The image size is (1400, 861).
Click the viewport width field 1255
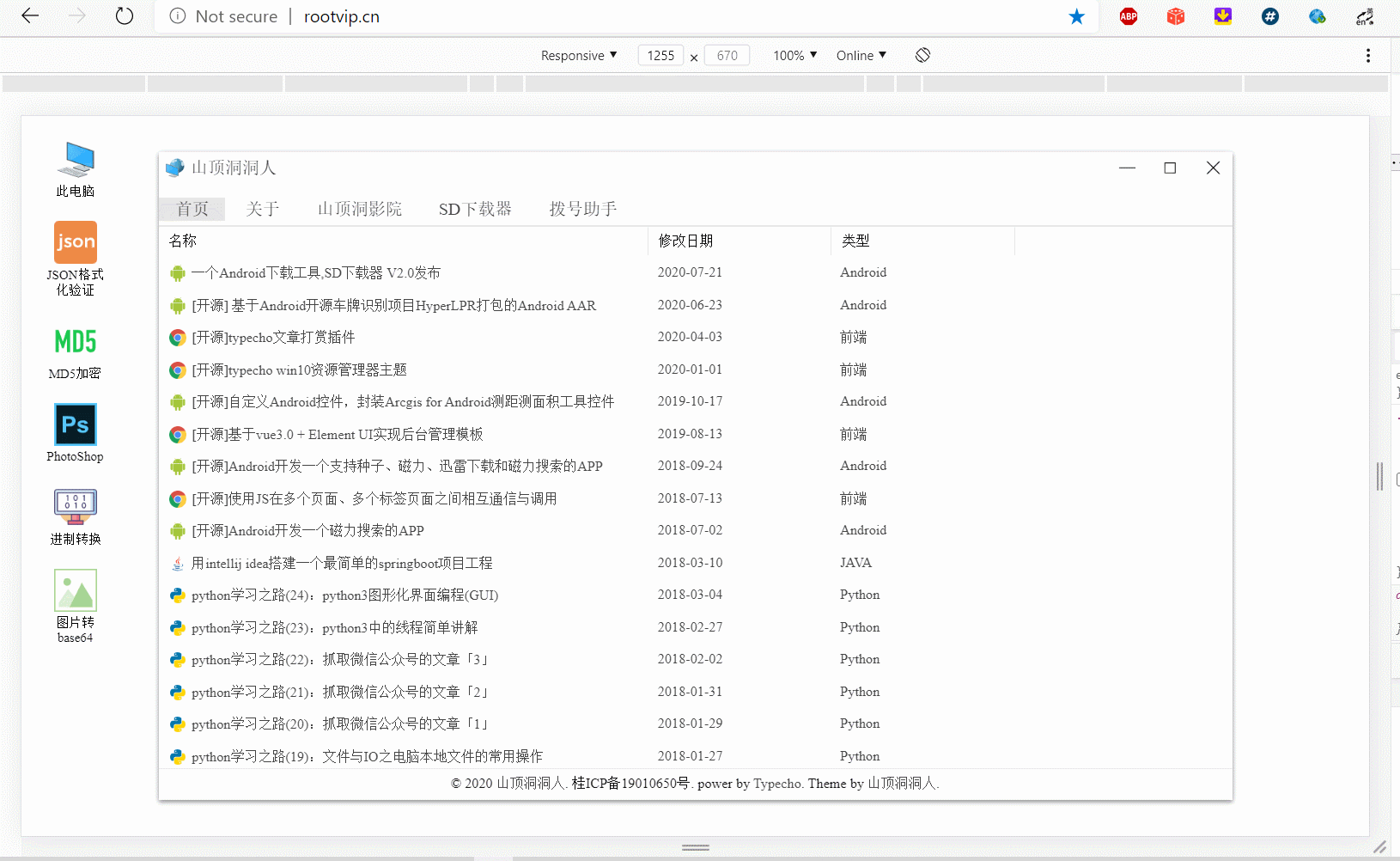click(660, 55)
